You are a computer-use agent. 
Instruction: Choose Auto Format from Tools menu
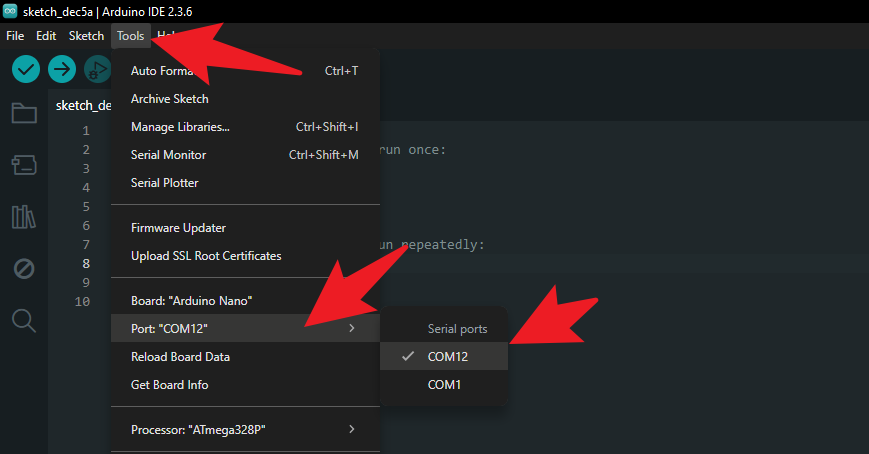click(246, 71)
